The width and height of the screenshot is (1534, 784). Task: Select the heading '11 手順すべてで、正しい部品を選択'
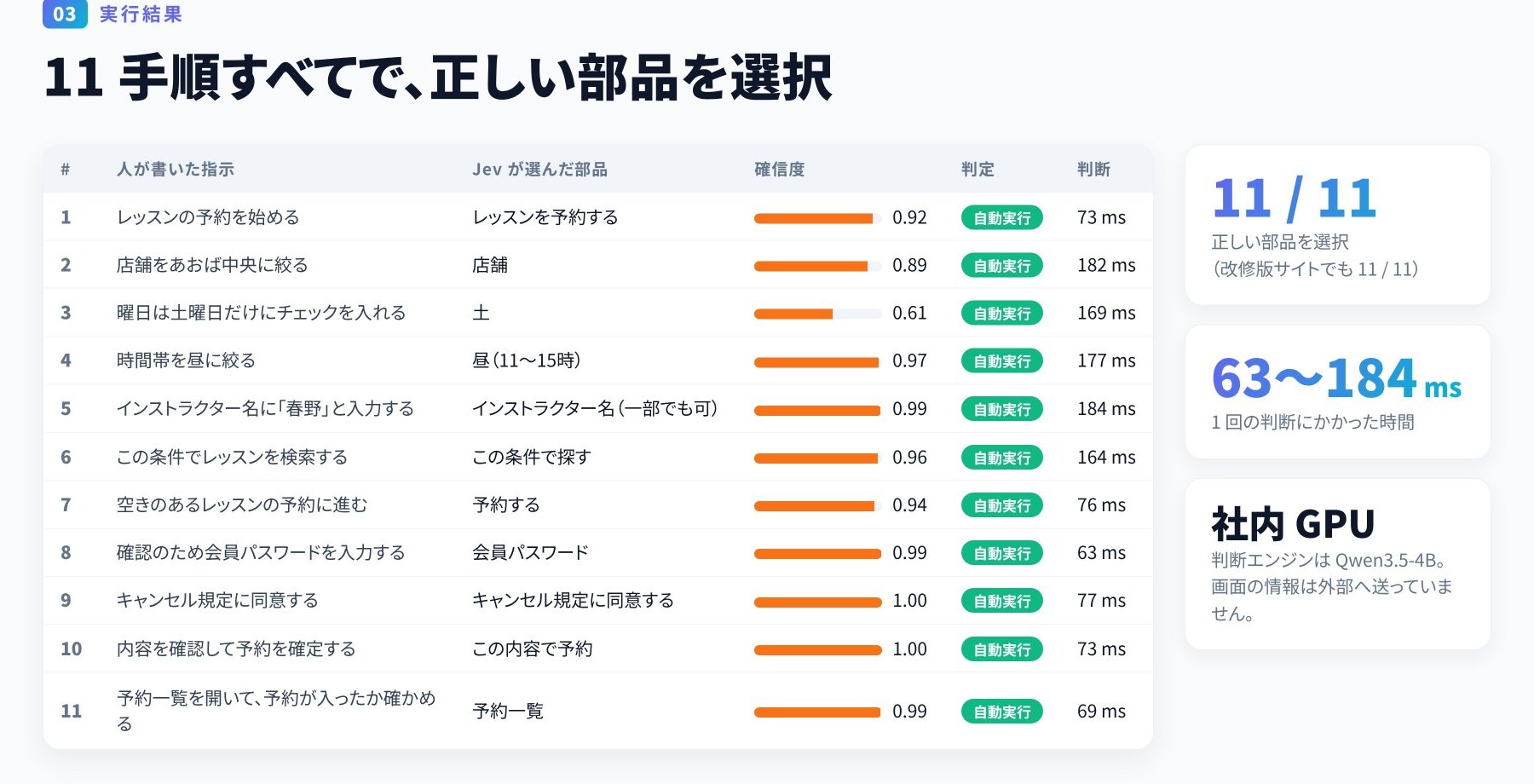438,78
